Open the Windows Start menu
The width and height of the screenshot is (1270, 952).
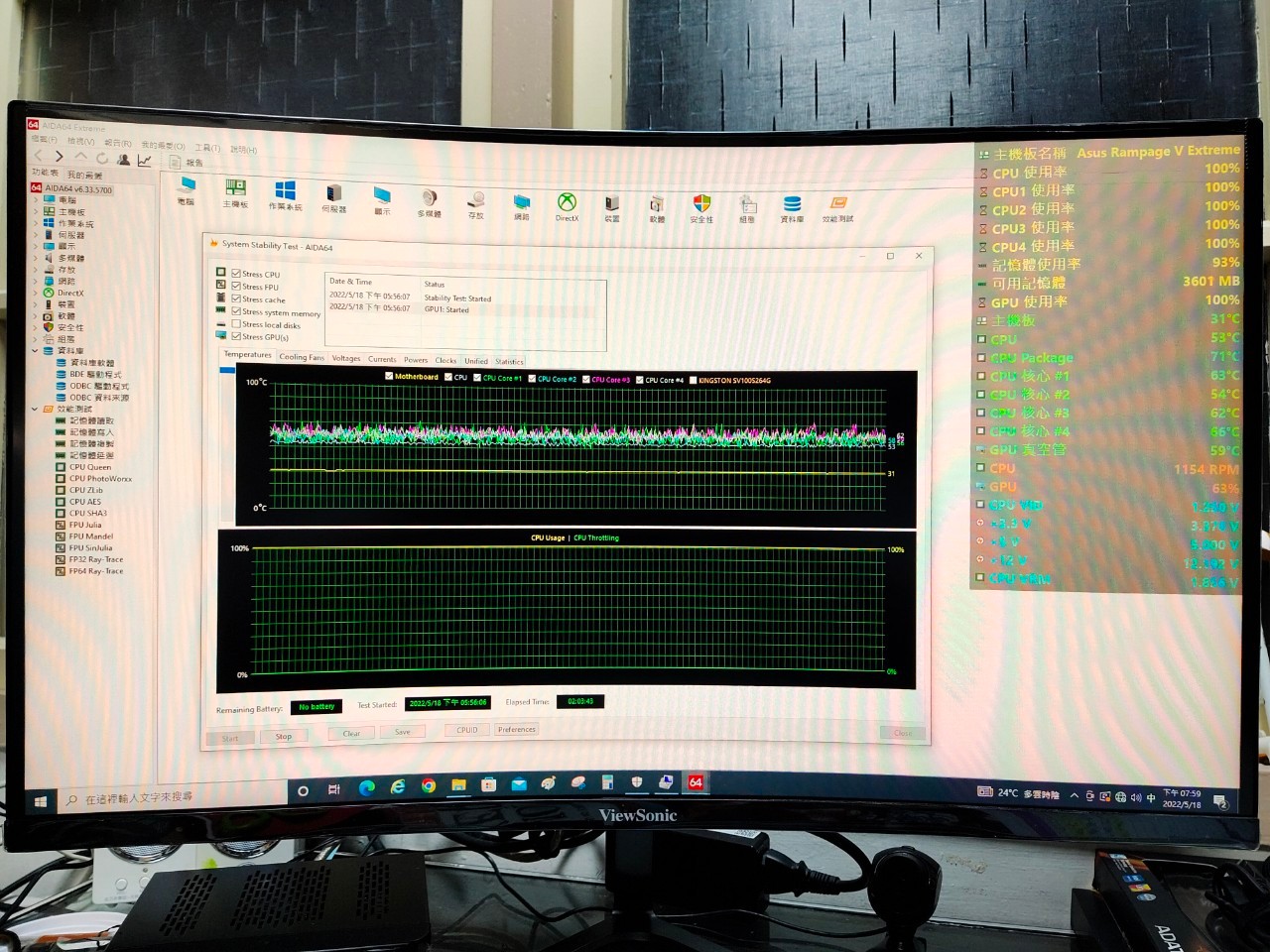[x=41, y=801]
